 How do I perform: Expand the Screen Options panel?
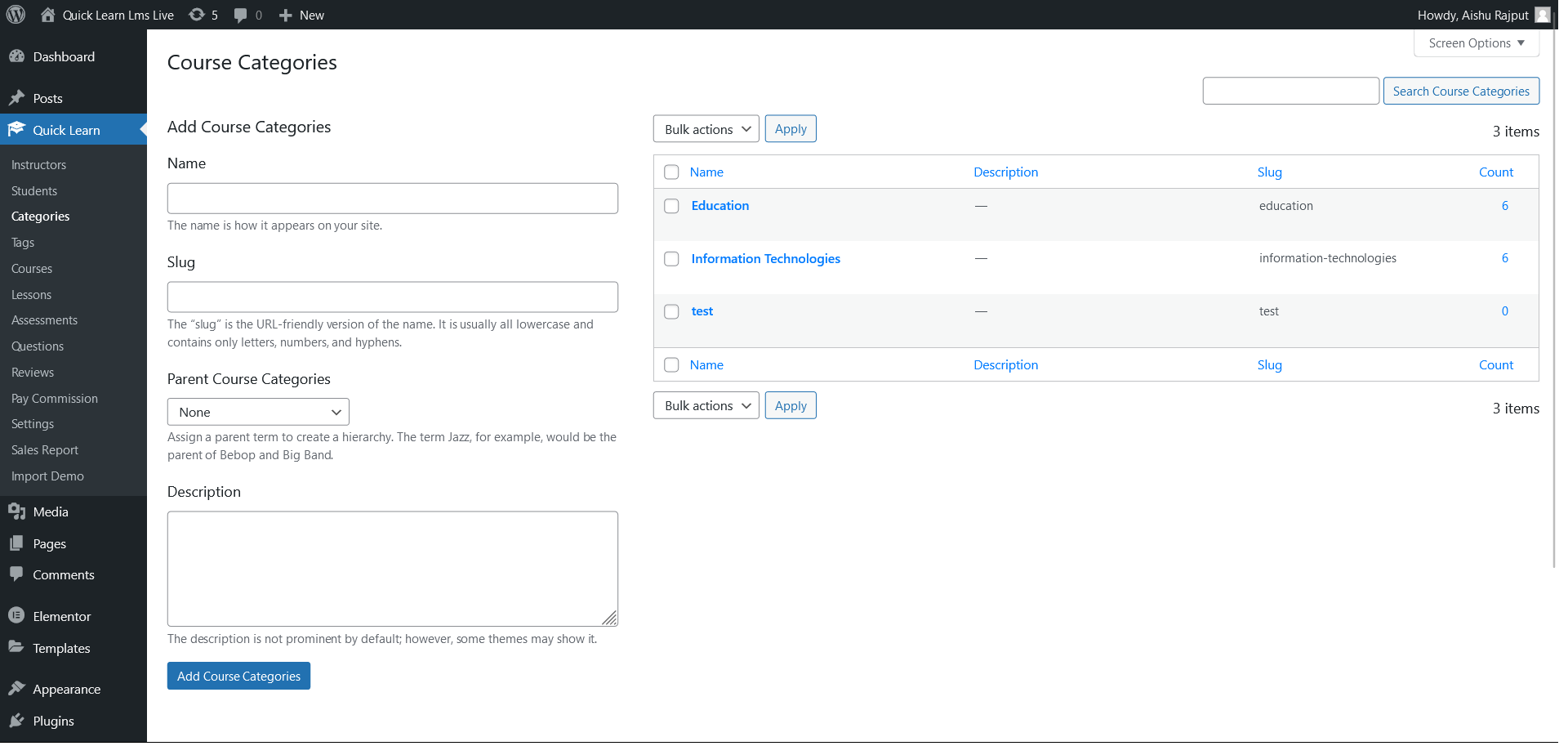1477,43
